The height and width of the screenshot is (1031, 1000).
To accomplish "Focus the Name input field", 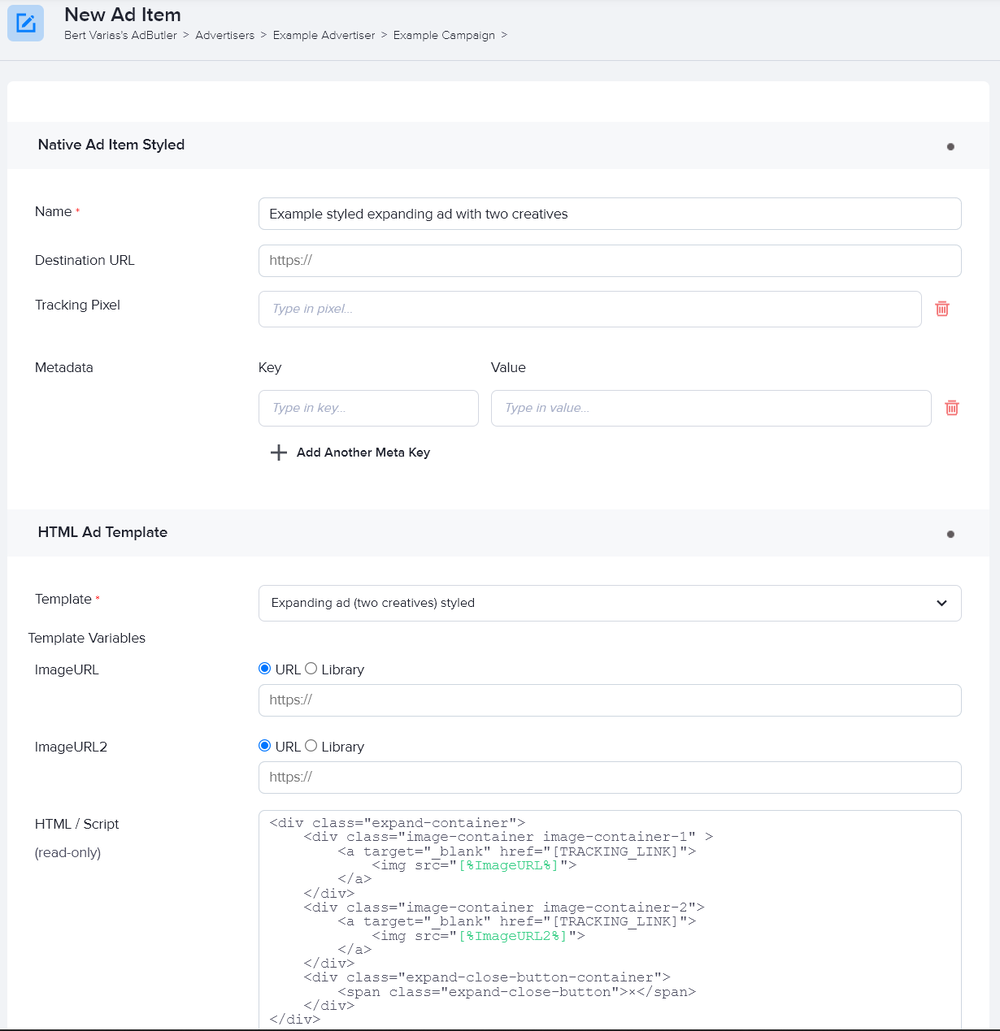I will point(609,214).
